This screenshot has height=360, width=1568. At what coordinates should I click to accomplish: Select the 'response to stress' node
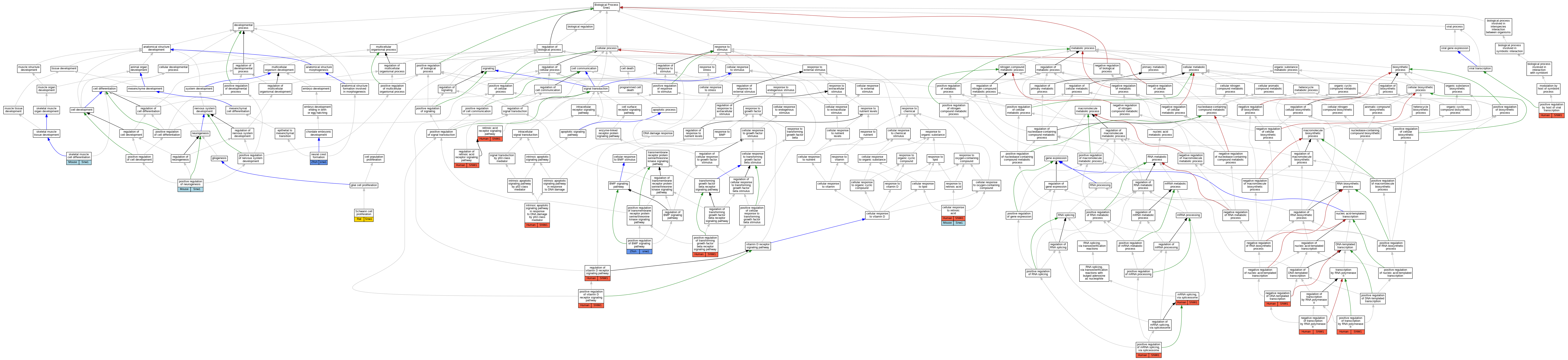[707, 69]
